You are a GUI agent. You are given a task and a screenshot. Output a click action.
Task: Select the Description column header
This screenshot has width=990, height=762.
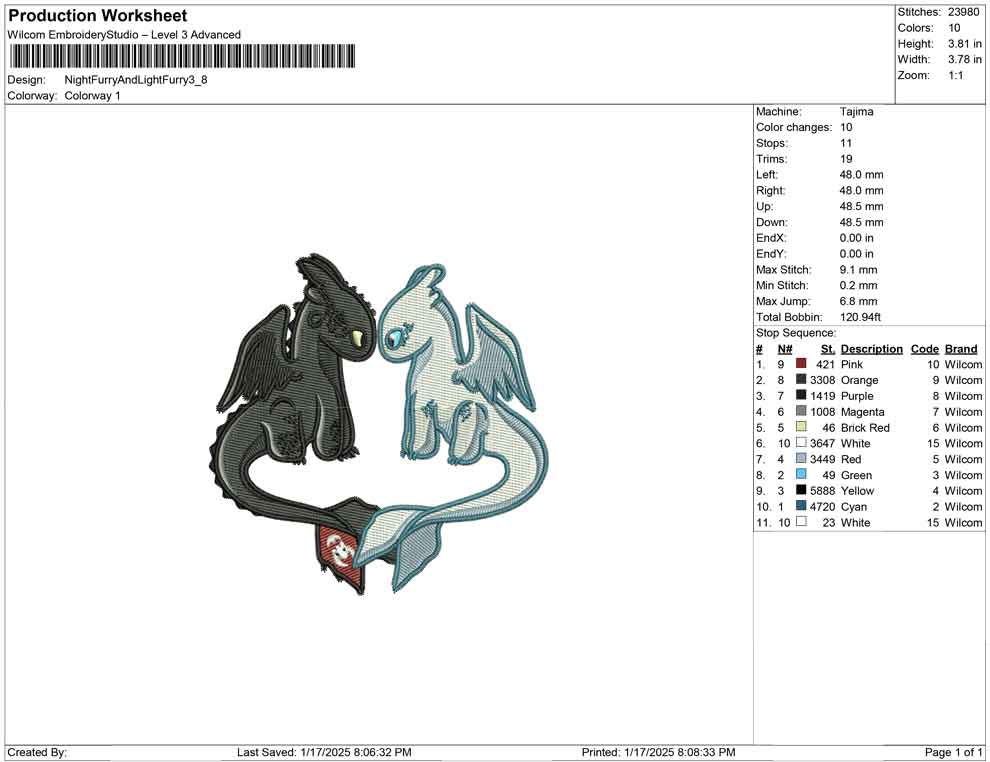872,349
